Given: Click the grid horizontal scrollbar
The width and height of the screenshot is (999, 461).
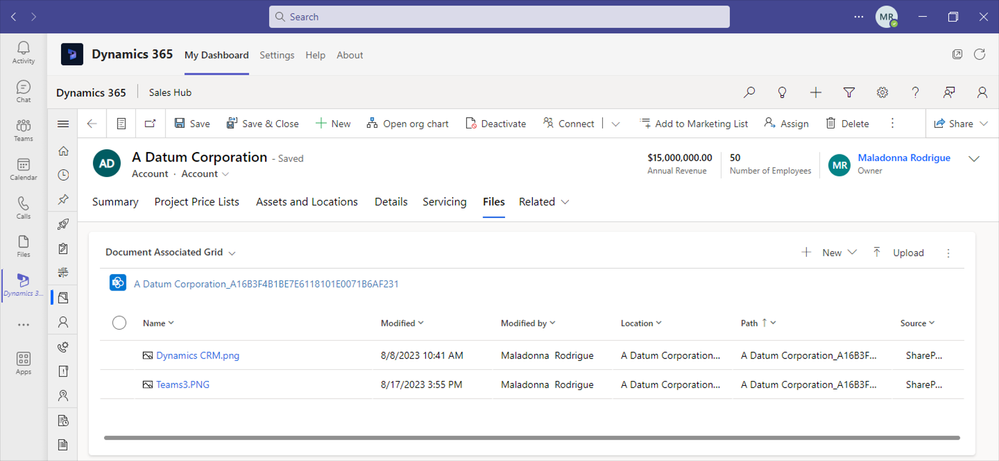Looking at the screenshot, I should [x=532, y=437].
